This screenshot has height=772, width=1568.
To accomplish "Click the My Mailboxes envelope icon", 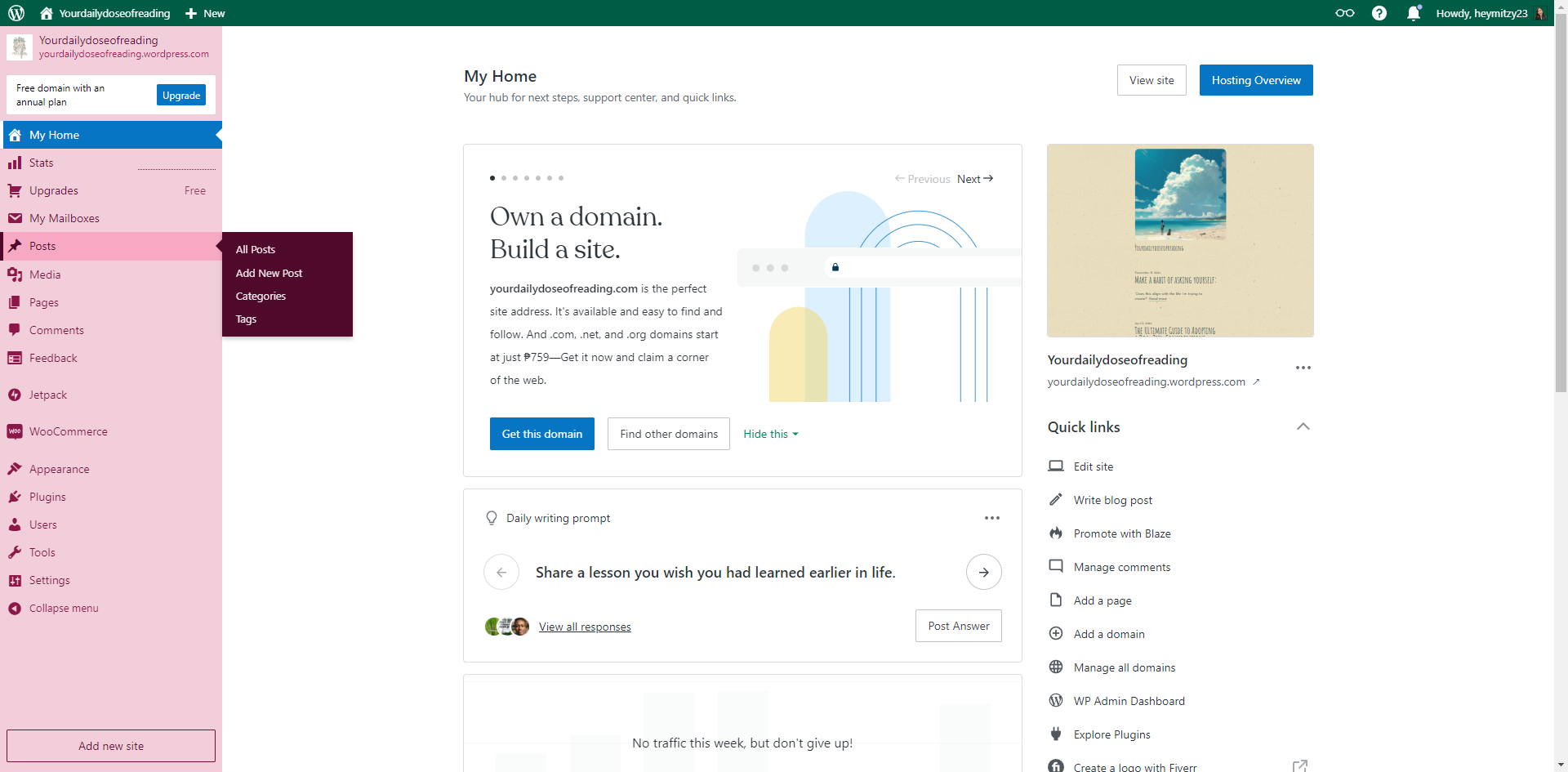I will pos(15,218).
